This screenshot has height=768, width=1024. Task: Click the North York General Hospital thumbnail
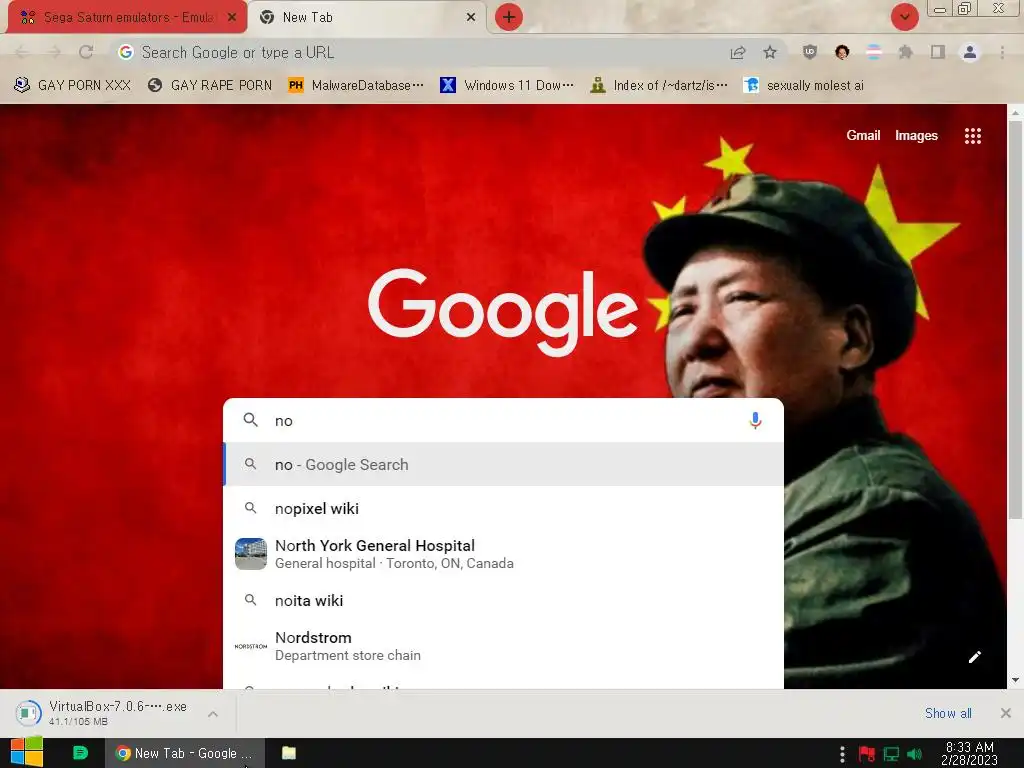click(251, 554)
